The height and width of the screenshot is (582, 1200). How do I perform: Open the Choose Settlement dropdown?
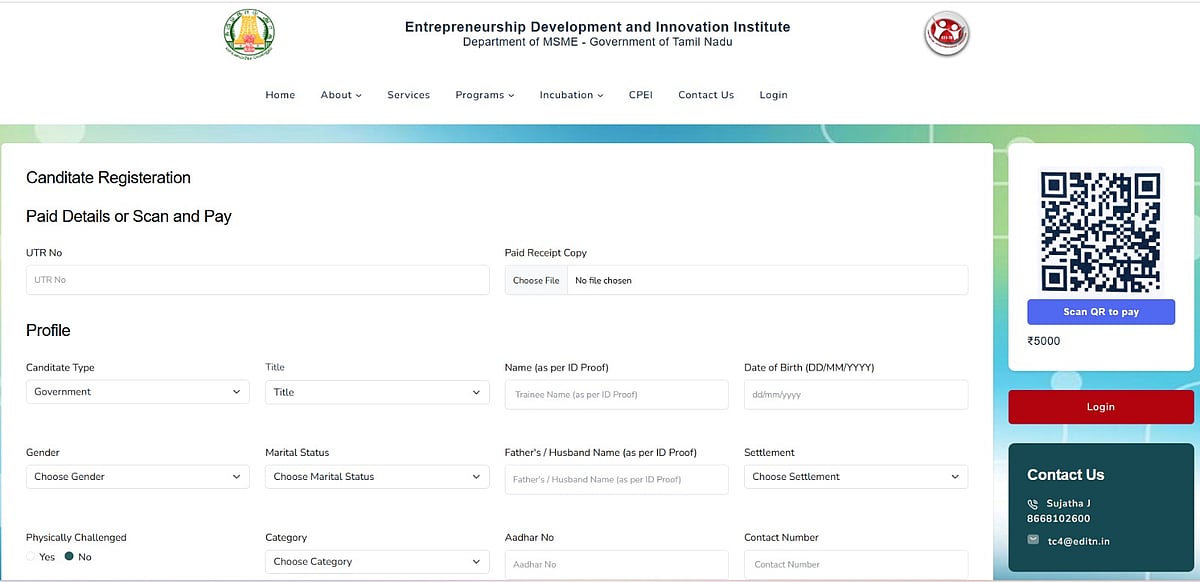(x=856, y=477)
